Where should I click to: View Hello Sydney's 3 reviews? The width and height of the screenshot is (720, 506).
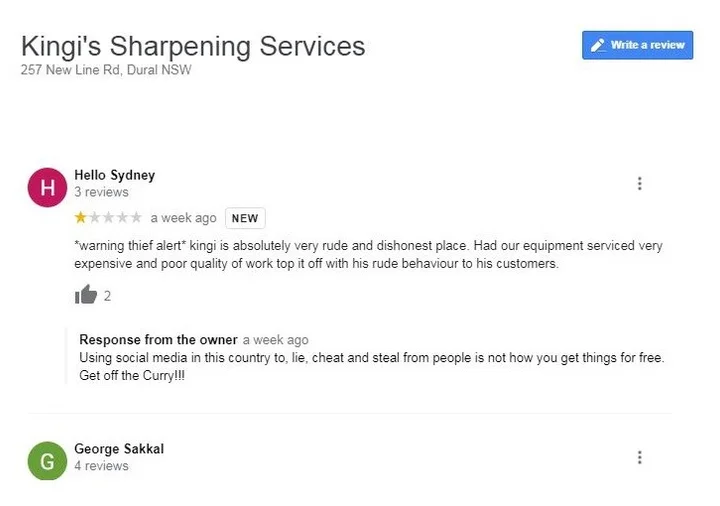coord(101,192)
